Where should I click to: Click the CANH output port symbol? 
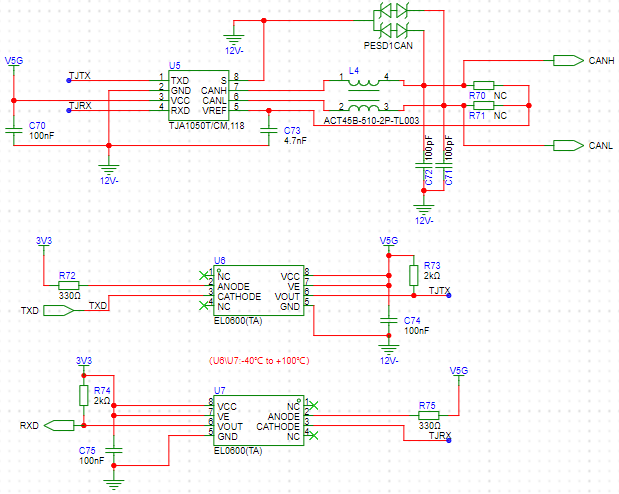568,60
